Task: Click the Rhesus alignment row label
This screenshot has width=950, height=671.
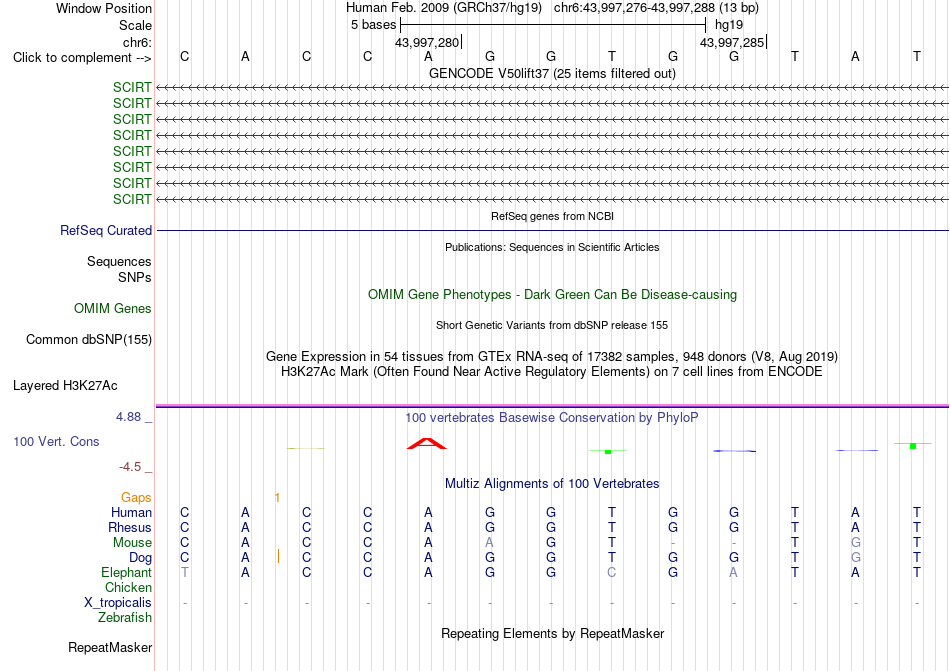Action: point(130,527)
